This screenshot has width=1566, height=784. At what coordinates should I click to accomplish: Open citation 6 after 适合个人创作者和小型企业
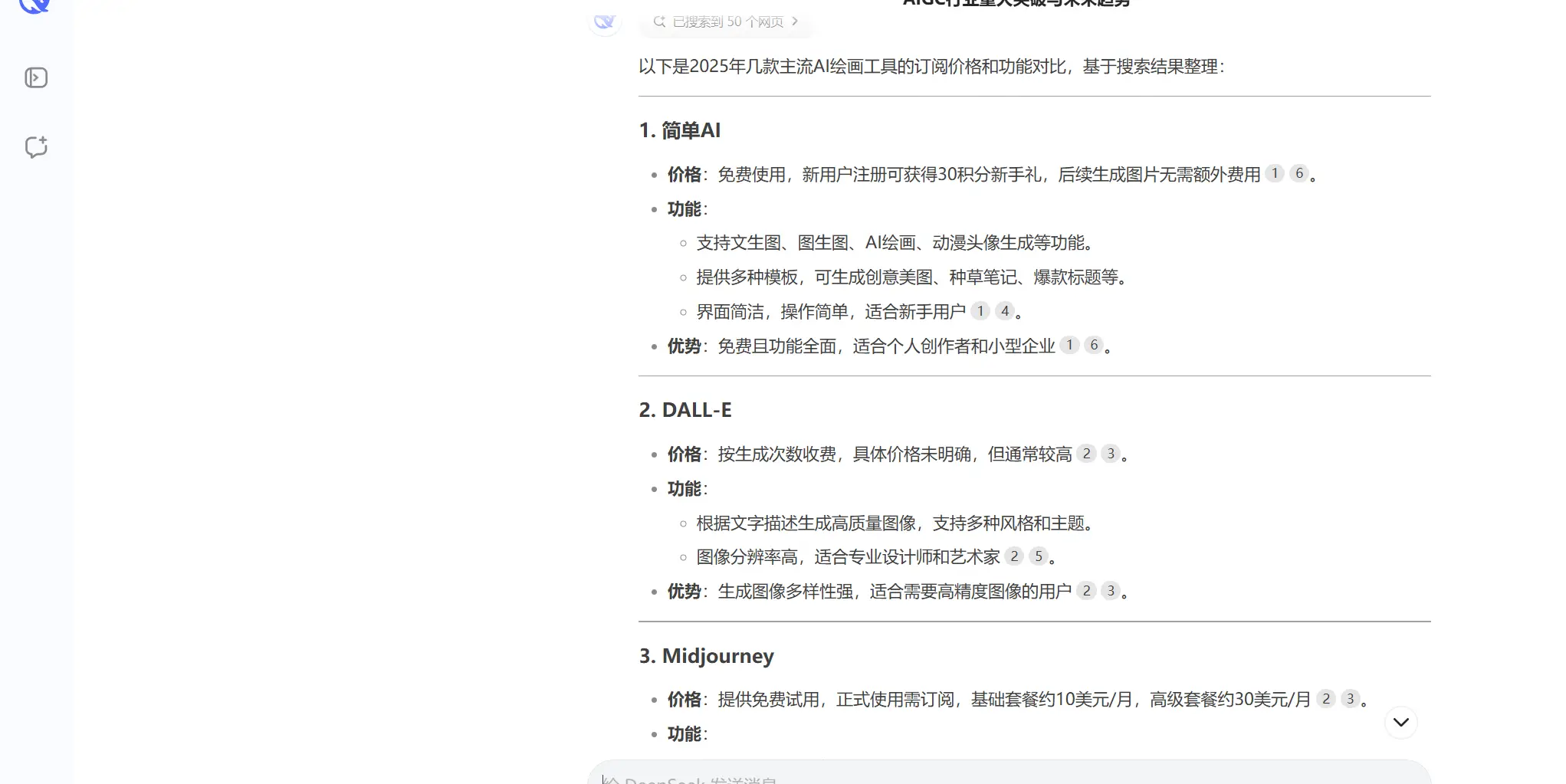click(1095, 346)
